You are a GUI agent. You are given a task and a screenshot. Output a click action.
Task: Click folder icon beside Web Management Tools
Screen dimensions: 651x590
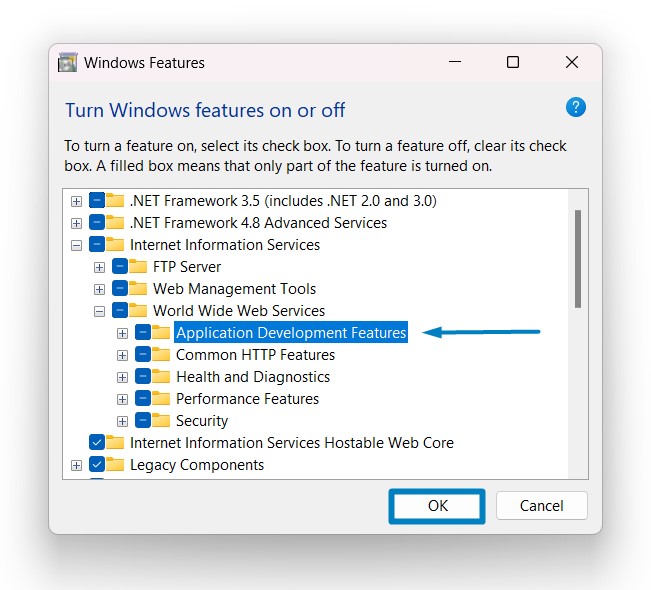click(138, 288)
